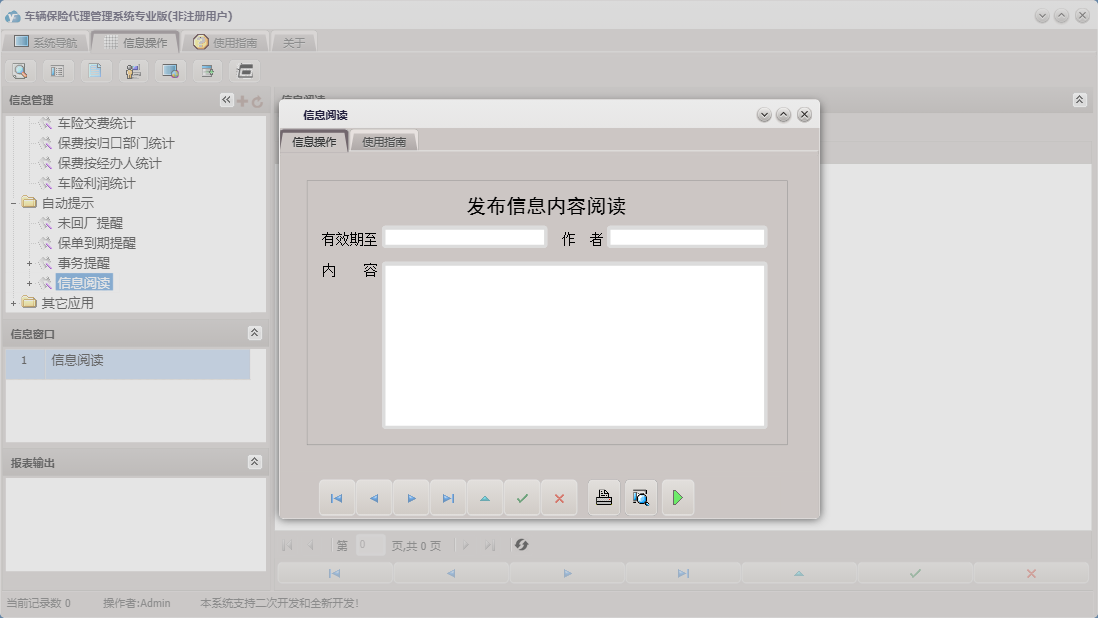Go to last record in the 信息阅读 dialog
Viewport: 1098px width, 618px height.
click(x=448, y=498)
